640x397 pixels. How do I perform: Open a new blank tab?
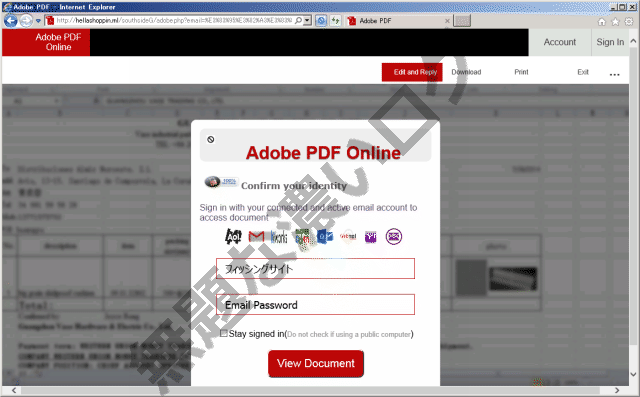pos(462,21)
